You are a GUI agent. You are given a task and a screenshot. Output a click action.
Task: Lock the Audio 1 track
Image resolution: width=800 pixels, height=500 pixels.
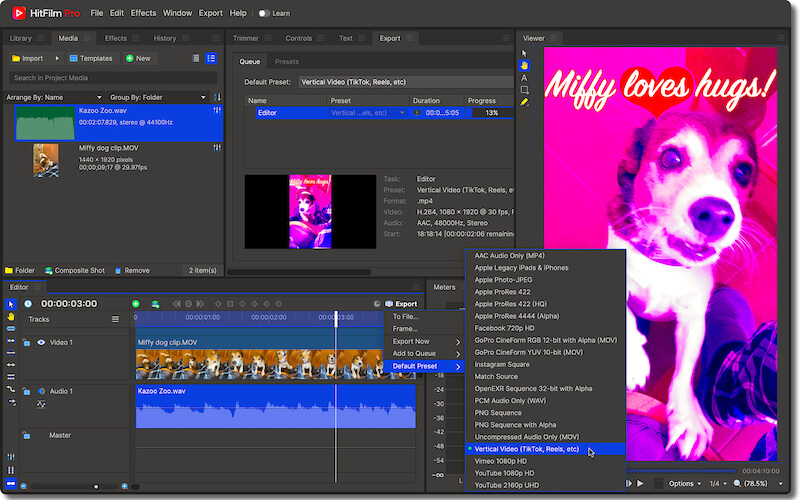click(27, 391)
